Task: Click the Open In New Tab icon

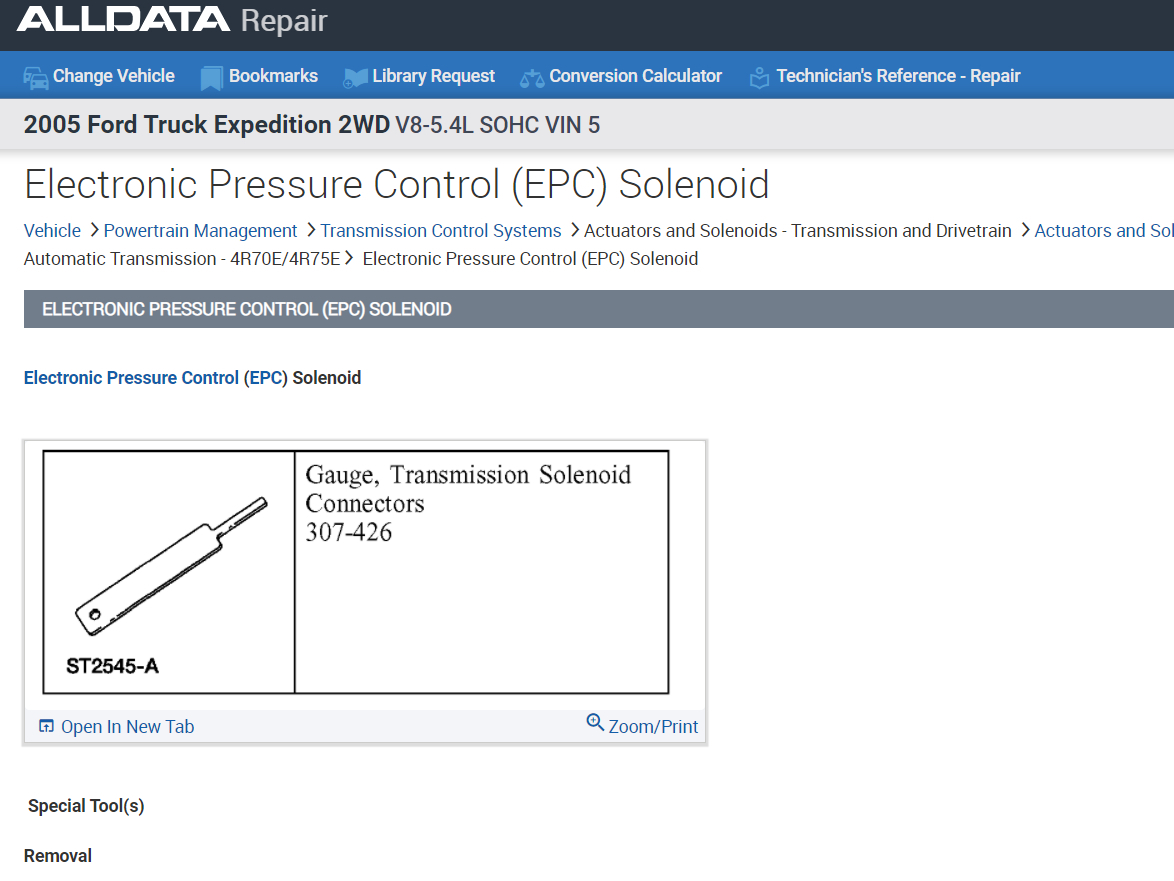Action: [46, 726]
